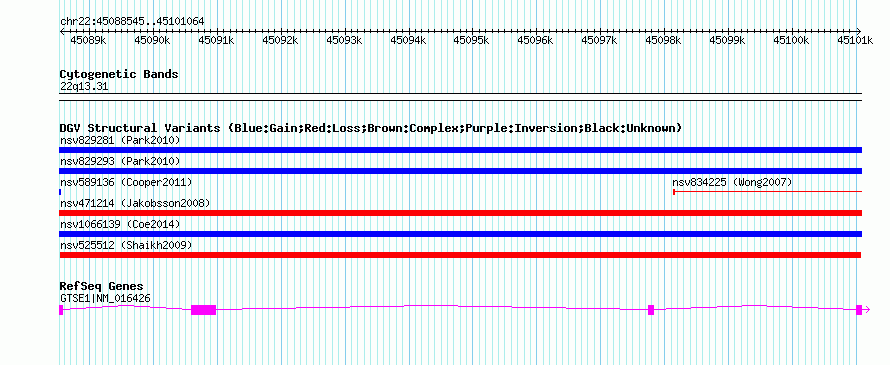Click the nsv589136 (Cooper2011) label
This screenshot has height=365, width=890.
click(x=126, y=182)
